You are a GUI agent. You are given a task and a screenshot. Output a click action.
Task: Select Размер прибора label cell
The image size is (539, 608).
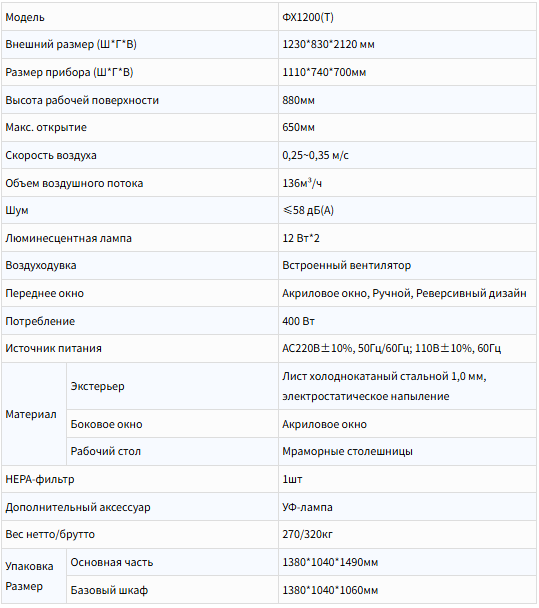pyautogui.click(x=140, y=73)
